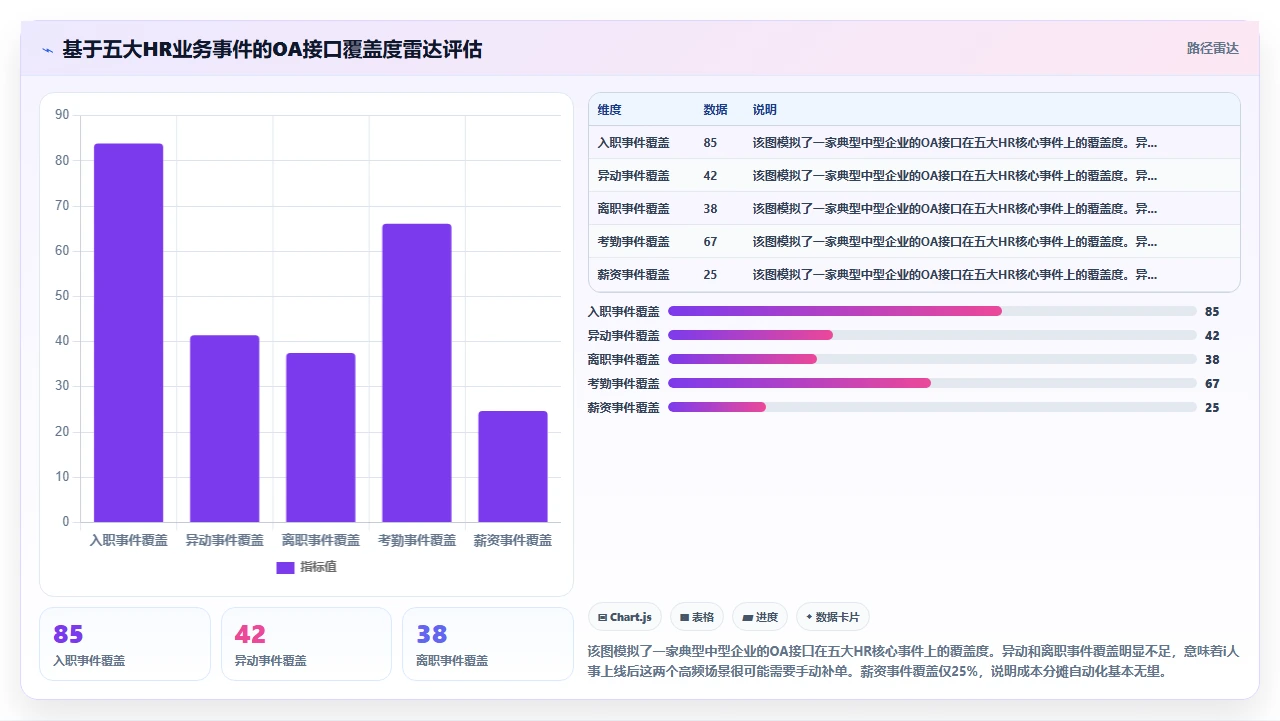This screenshot has height=721, width=1280.
Task: Click the 进度 chip
Action: [x=760, y=618]
